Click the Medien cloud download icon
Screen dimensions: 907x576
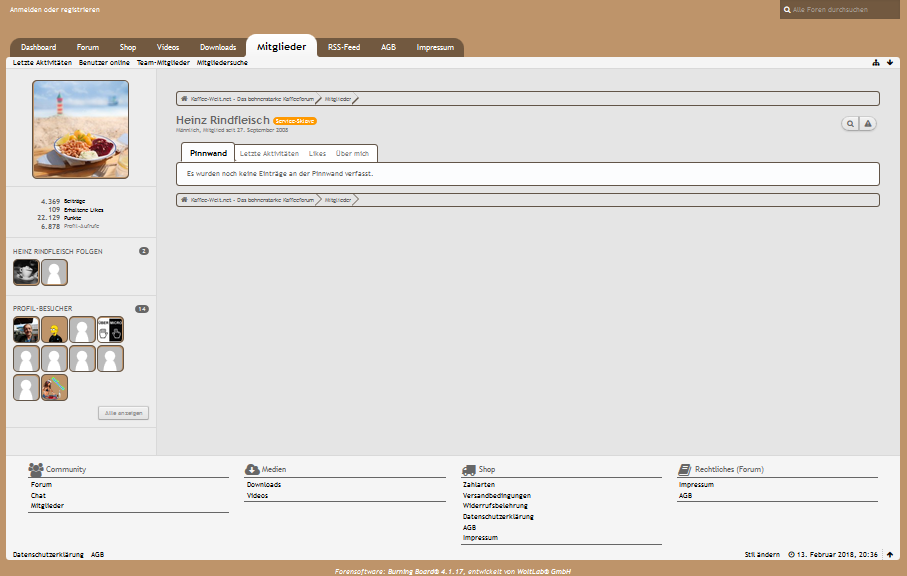[252, 469]
